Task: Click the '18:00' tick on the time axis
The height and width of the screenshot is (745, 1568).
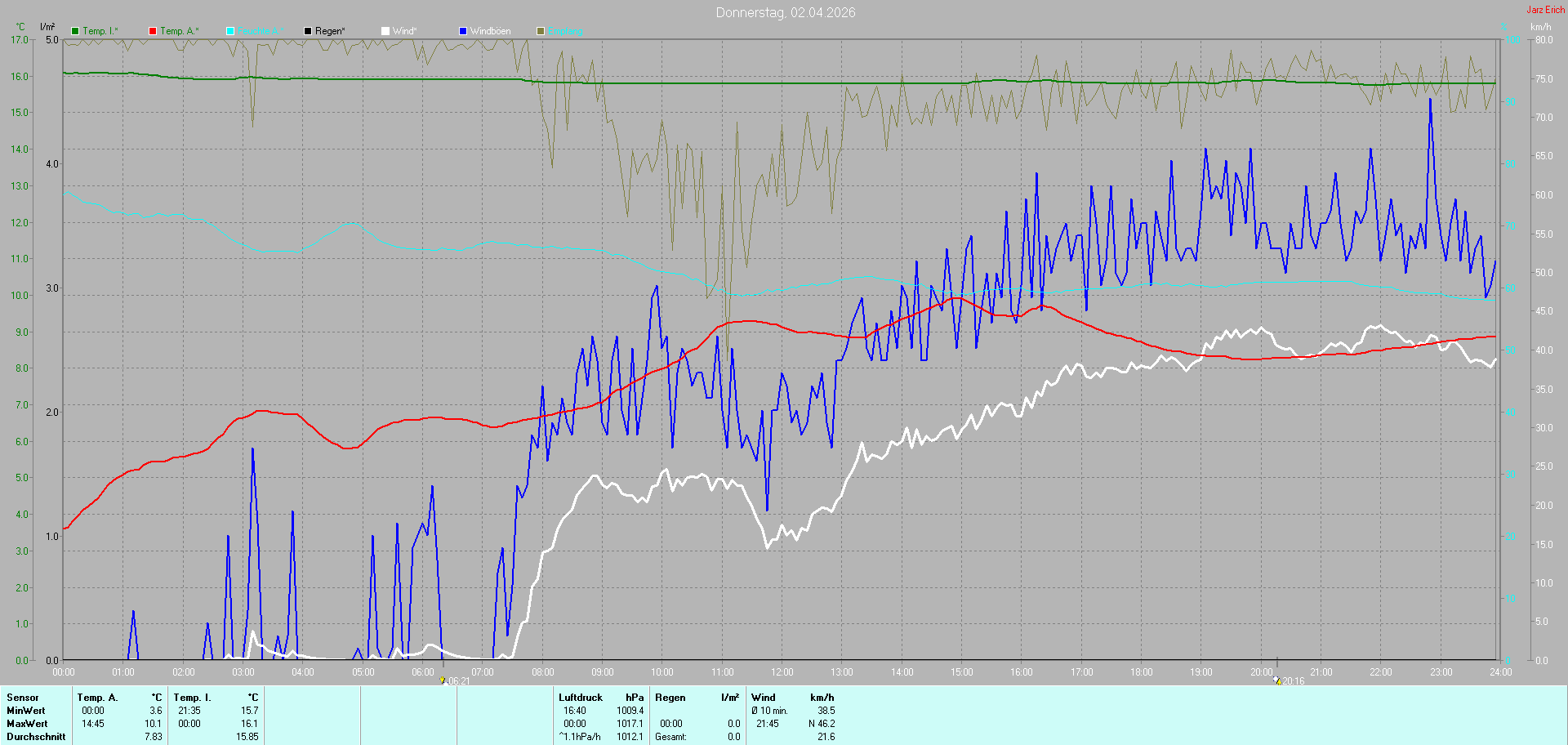Action: coord(1142,672)
